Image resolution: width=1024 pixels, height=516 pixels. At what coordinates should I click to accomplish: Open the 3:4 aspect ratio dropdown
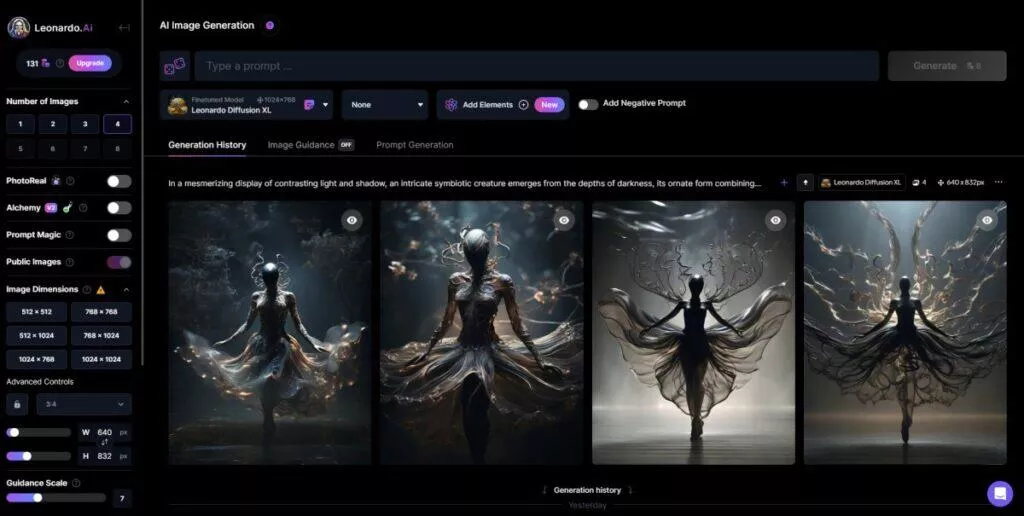click(84, 404)
